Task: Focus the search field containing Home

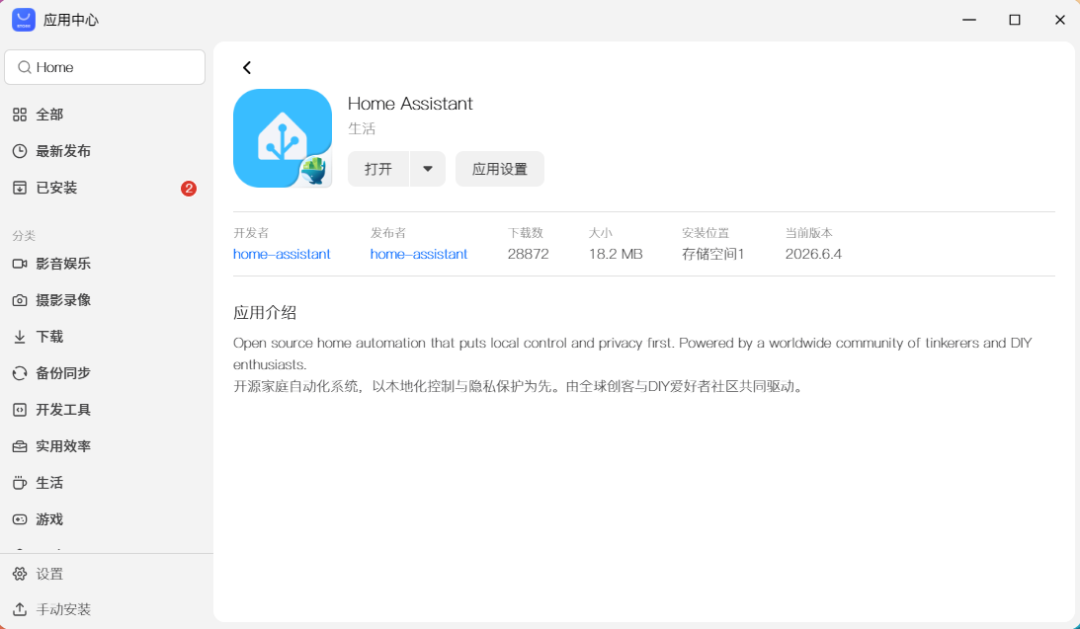Action: coord(105,67)
